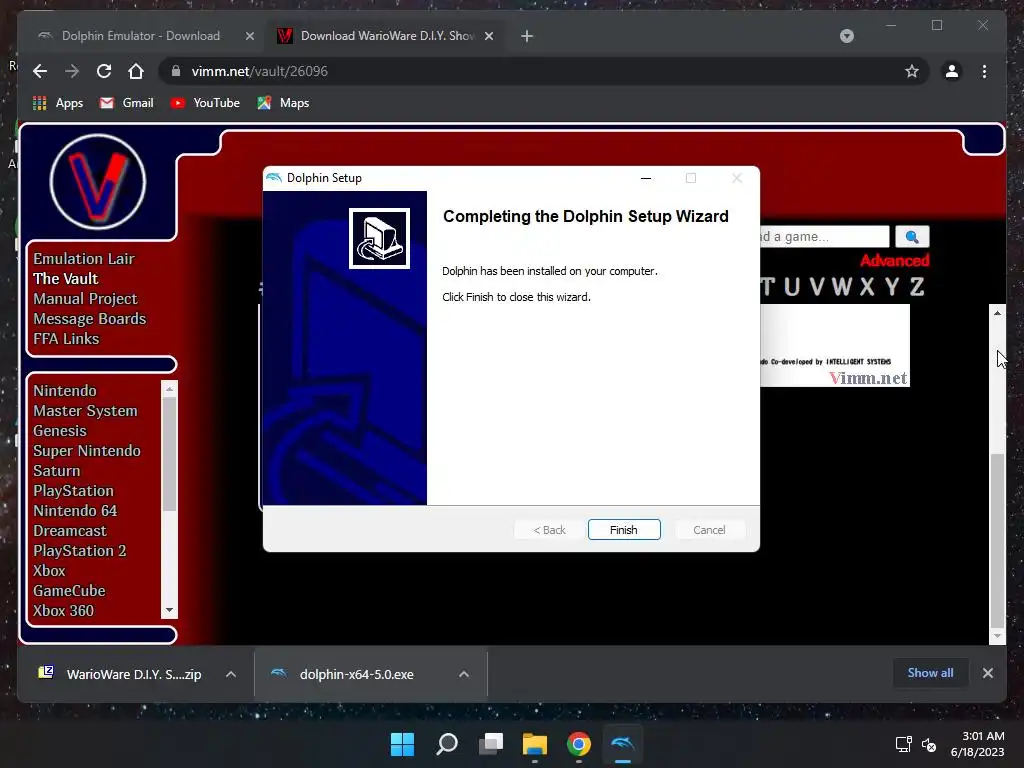
Task: Click Finish in Dolphin Setup wizard
Action: [x=624, y=530]
